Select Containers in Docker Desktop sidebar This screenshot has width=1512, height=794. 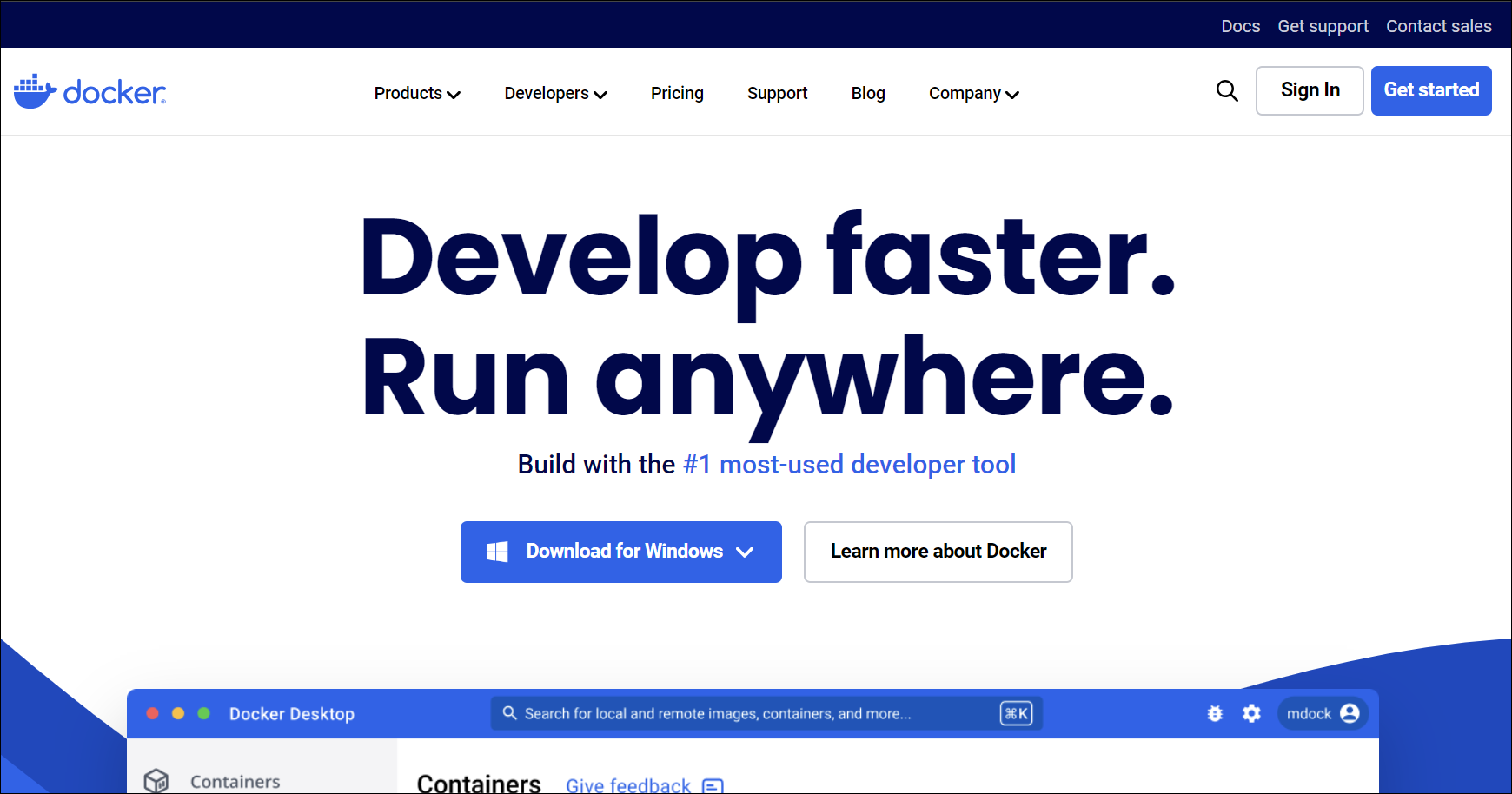point(235,781)
